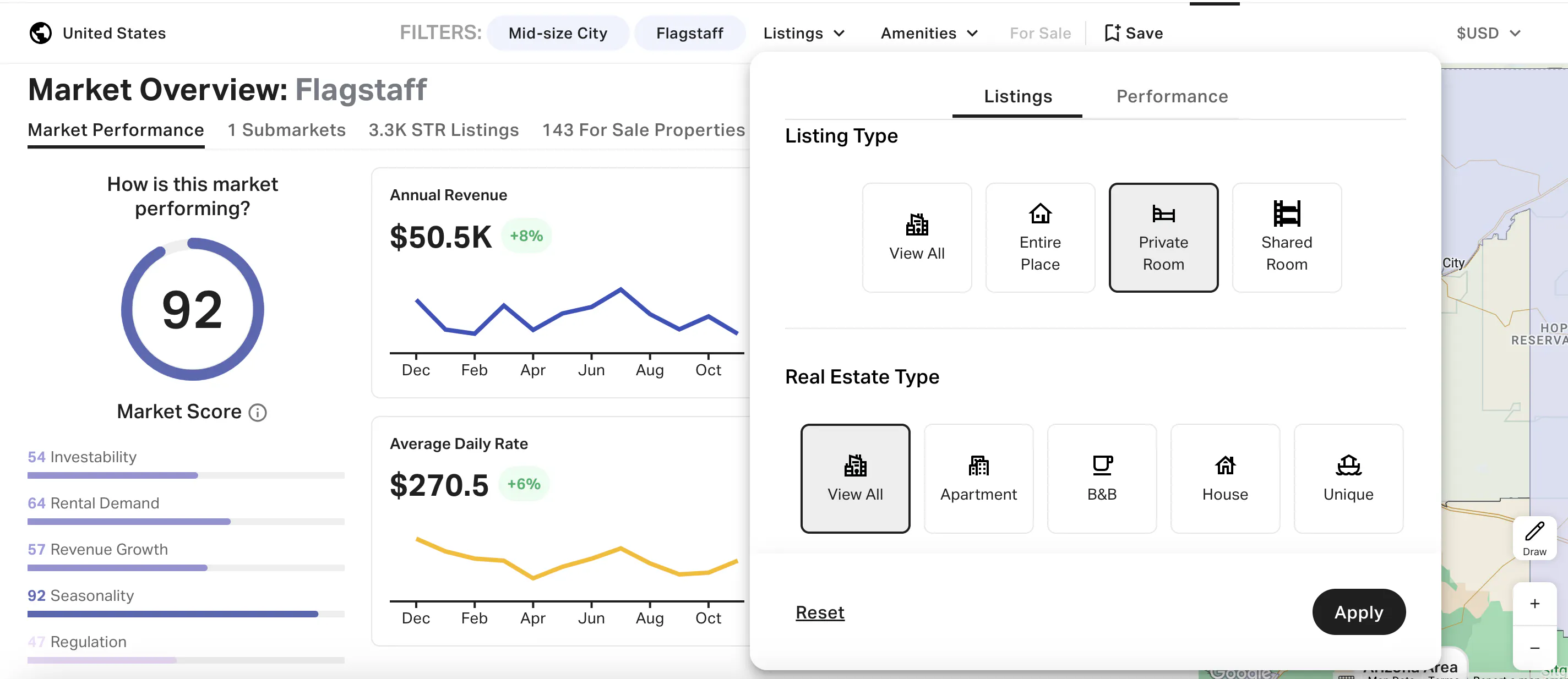
Task: Open the Amenities filter dropdown
Action: pyautogui.click(x=929, y=33)
